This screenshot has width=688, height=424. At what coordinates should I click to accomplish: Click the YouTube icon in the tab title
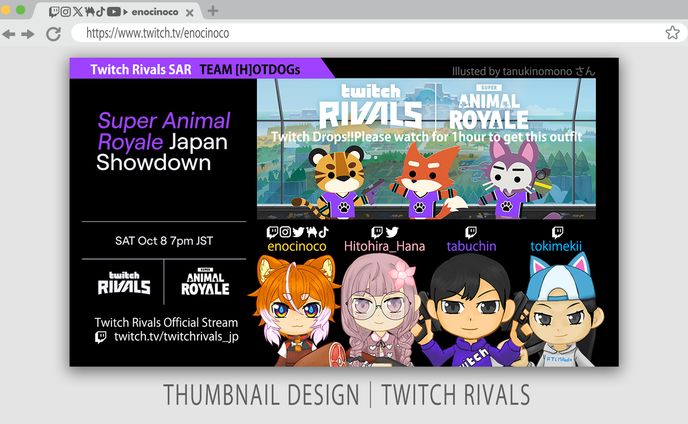(114, 12)
